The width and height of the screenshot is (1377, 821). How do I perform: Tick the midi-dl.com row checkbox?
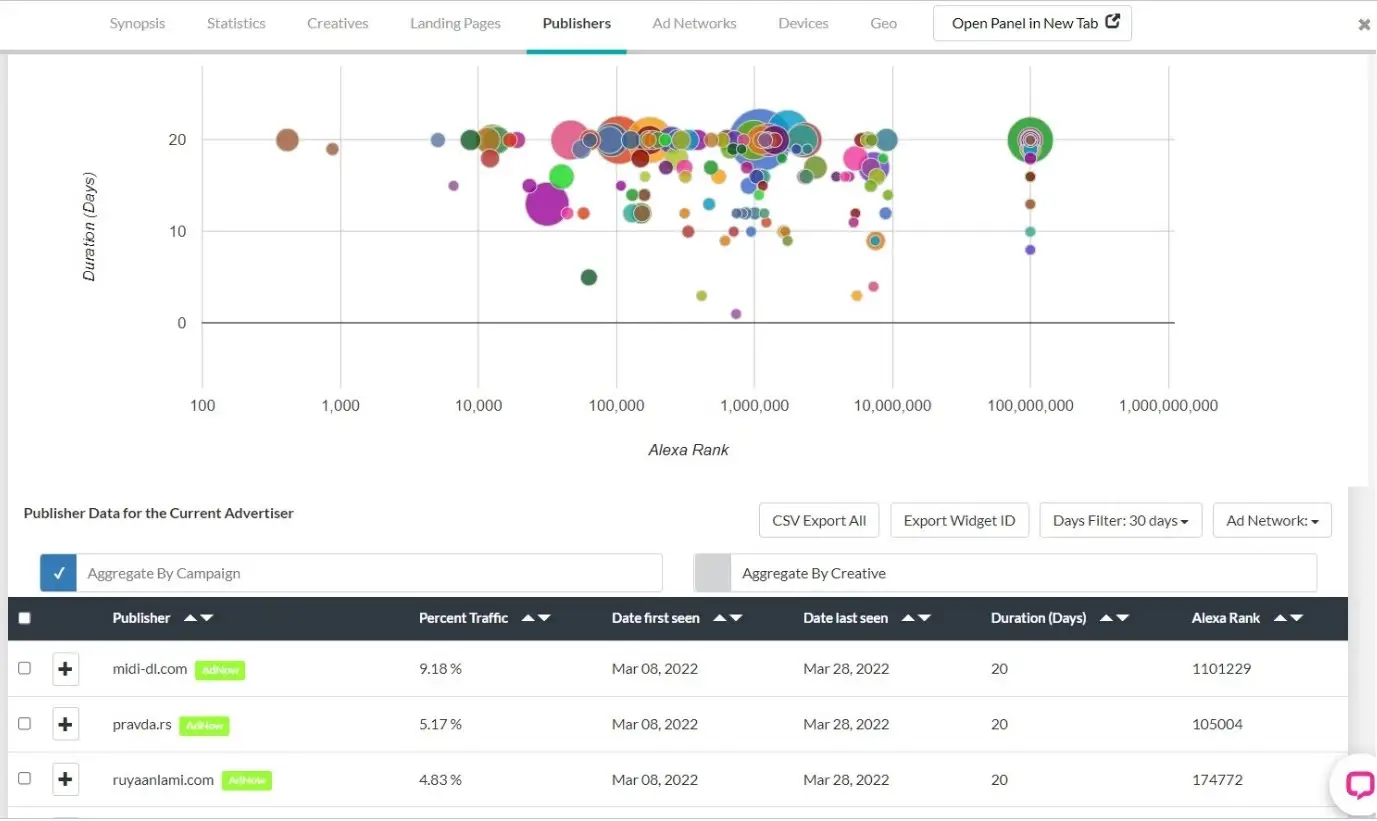pyautogui.click(x=25, y=668)
